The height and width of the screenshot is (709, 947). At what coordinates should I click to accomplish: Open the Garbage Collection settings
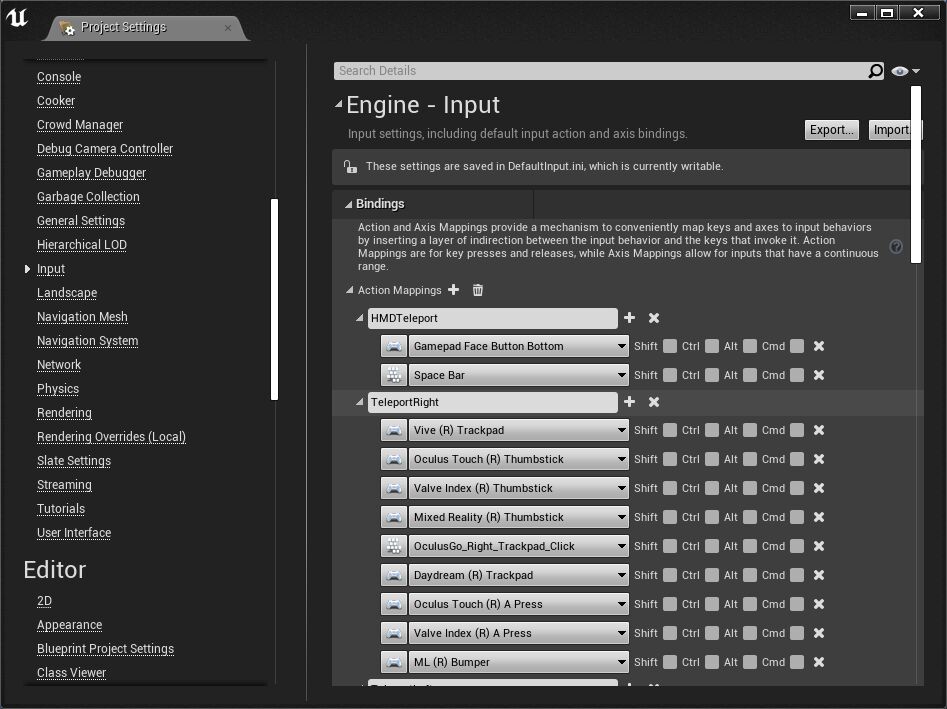[88, 197]
